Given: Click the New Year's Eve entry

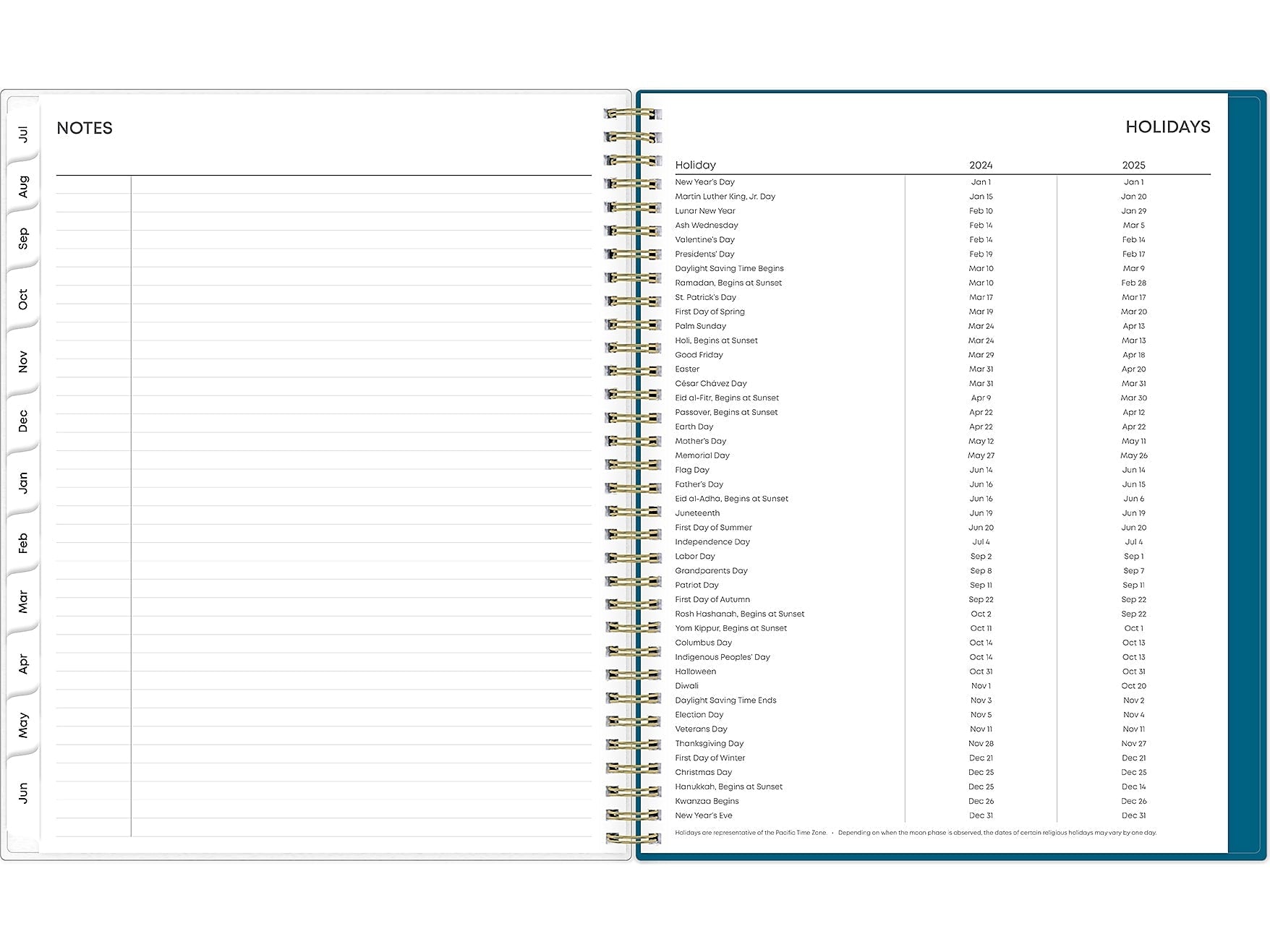Looking at the screenshot, I should tap(703, 816).
